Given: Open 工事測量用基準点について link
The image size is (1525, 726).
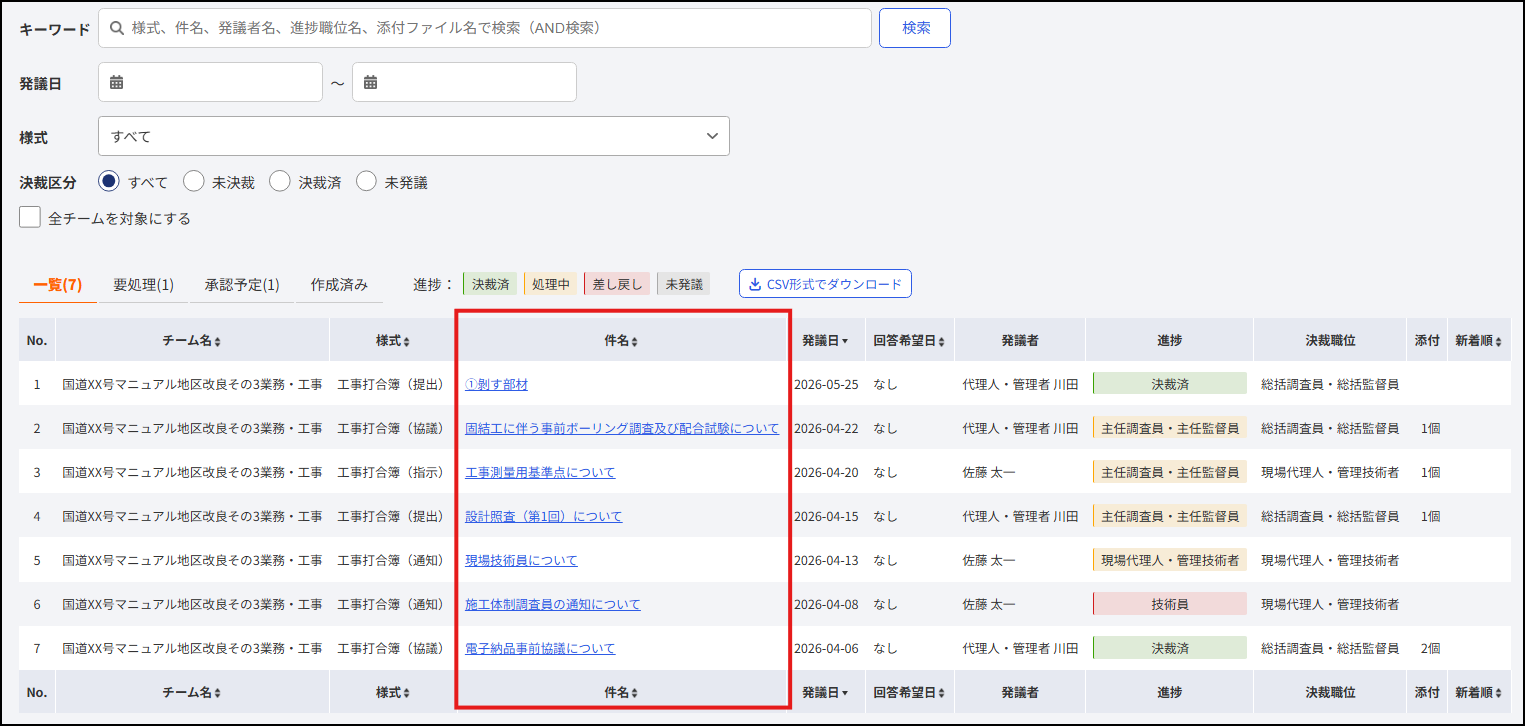Looking at the screenshot, I should [x=540, y=472].
